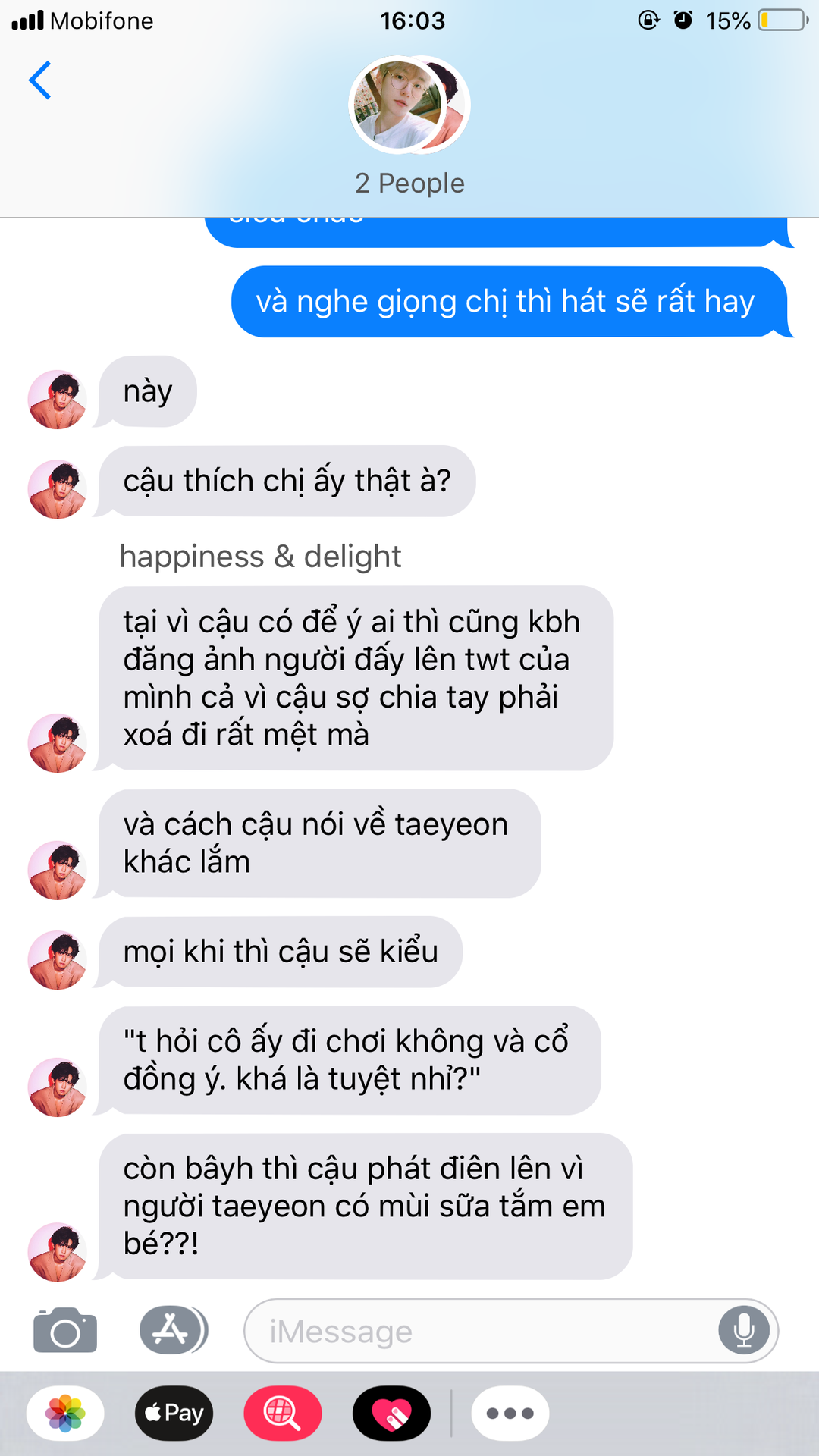Toggle the App Store drawer icon
819x1456 pixels.
tap(174, 1330)
